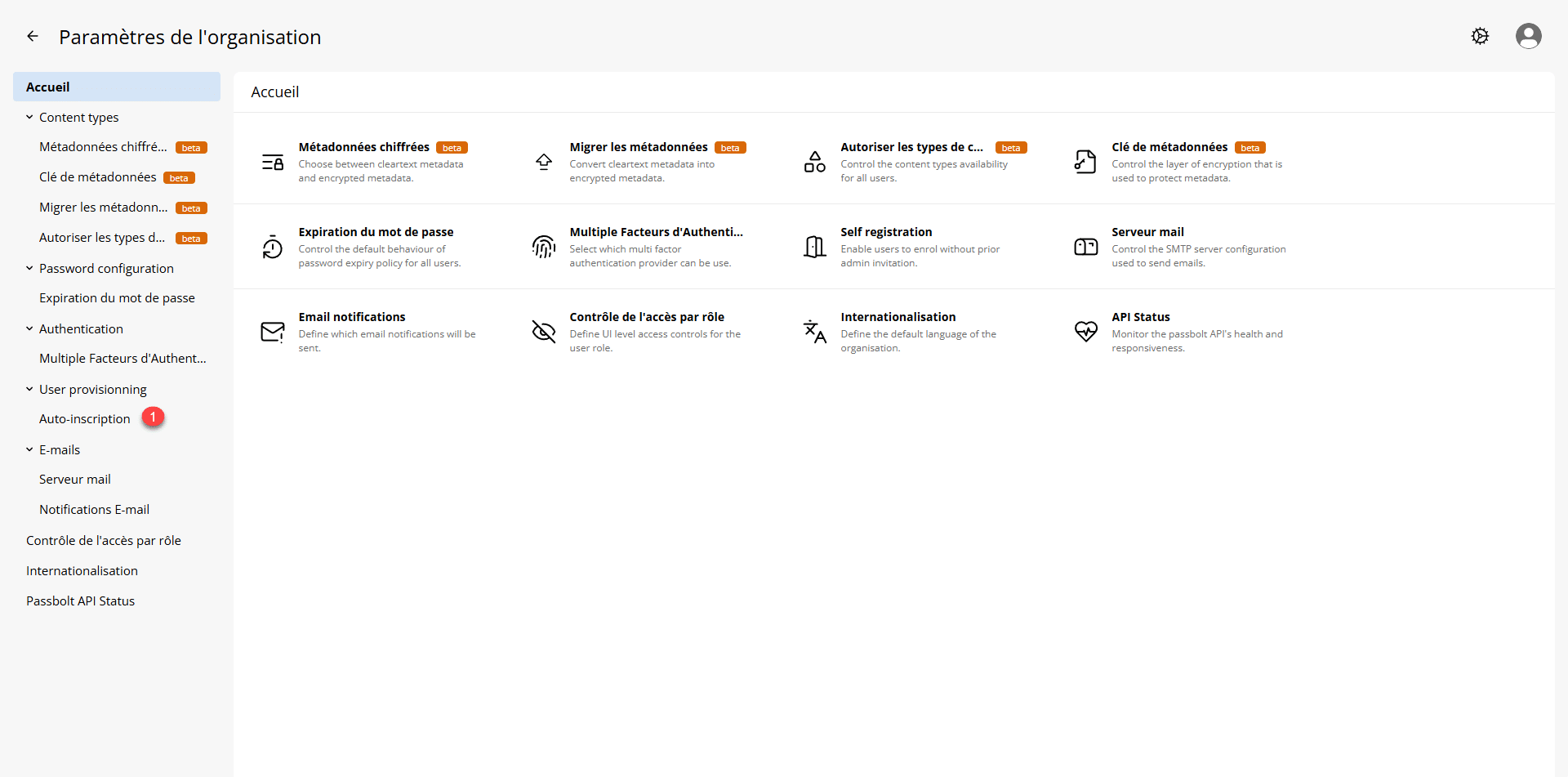This screenshot has width=1568, height=777.
Task: Open the settings gear icon in header
Action: 1480,36
